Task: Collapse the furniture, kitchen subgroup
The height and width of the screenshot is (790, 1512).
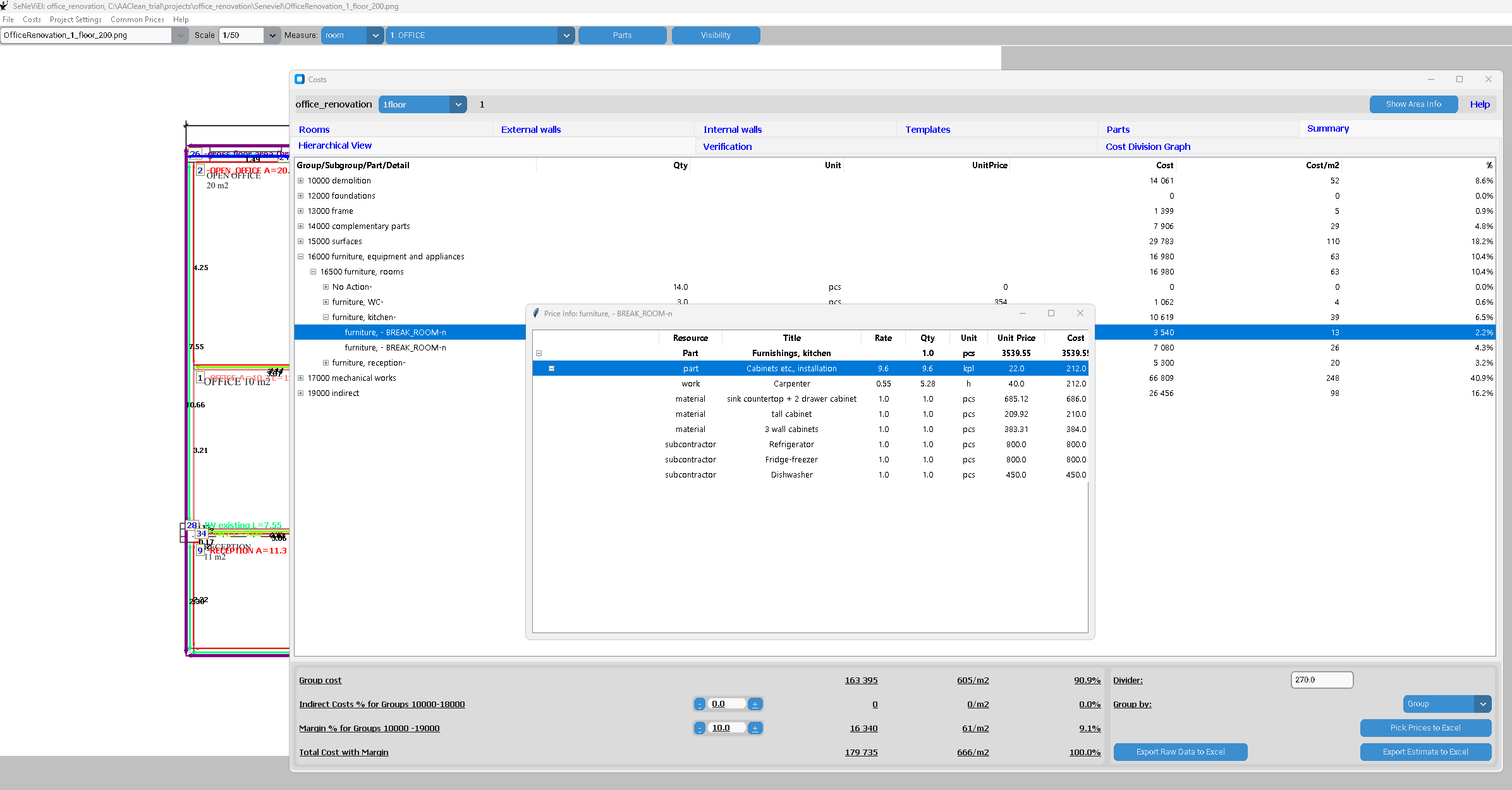Action: click(326, 318)
